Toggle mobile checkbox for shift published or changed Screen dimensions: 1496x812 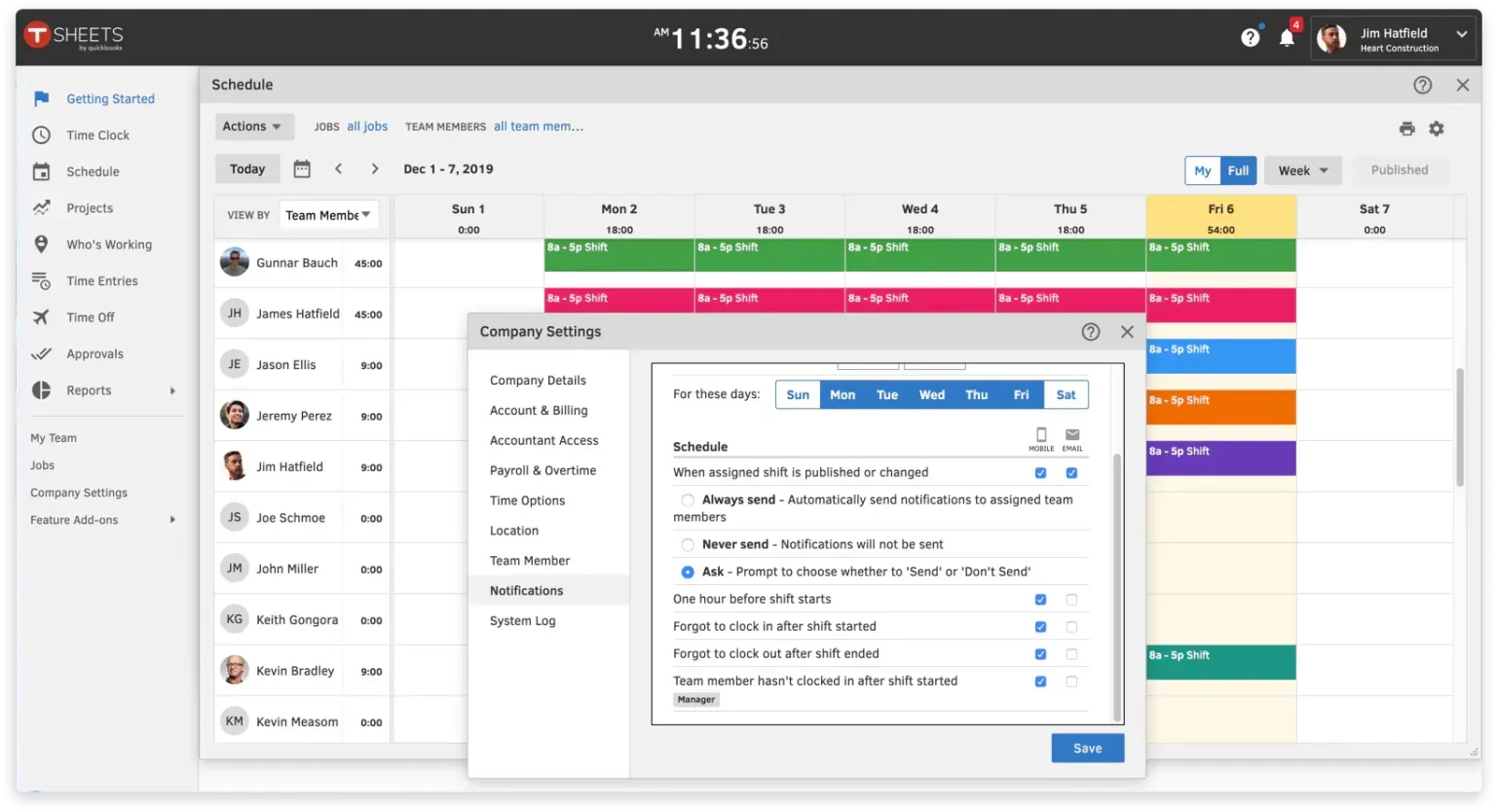coord(1040,473)
